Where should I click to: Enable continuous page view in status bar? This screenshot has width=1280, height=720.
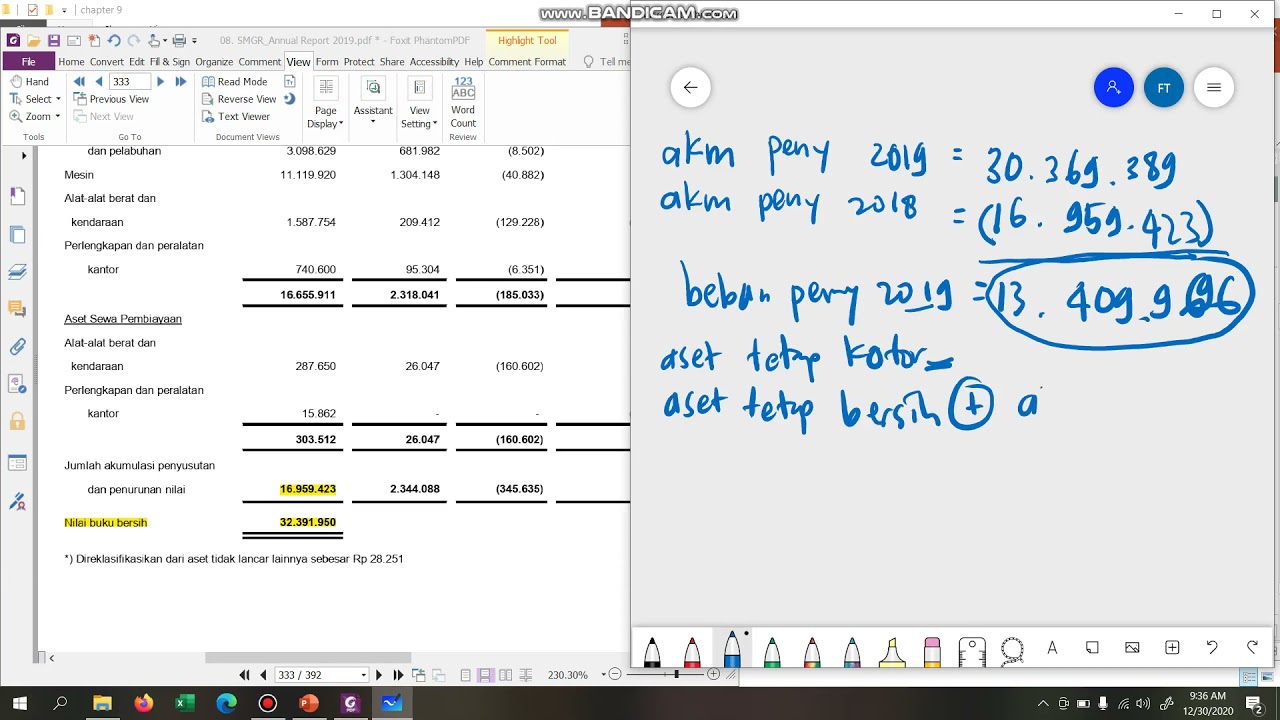[486, 675]
